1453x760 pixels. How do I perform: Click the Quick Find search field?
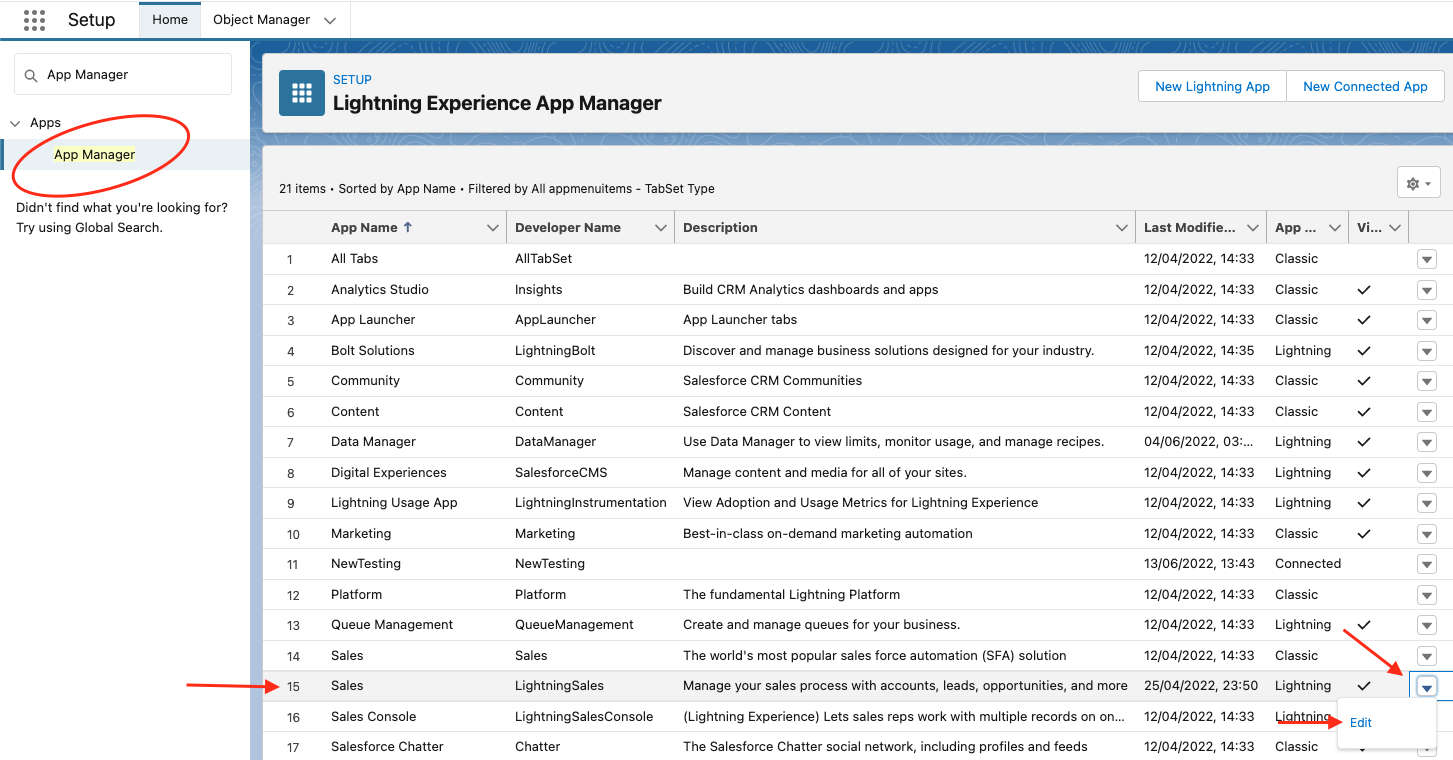coord(123,75)
